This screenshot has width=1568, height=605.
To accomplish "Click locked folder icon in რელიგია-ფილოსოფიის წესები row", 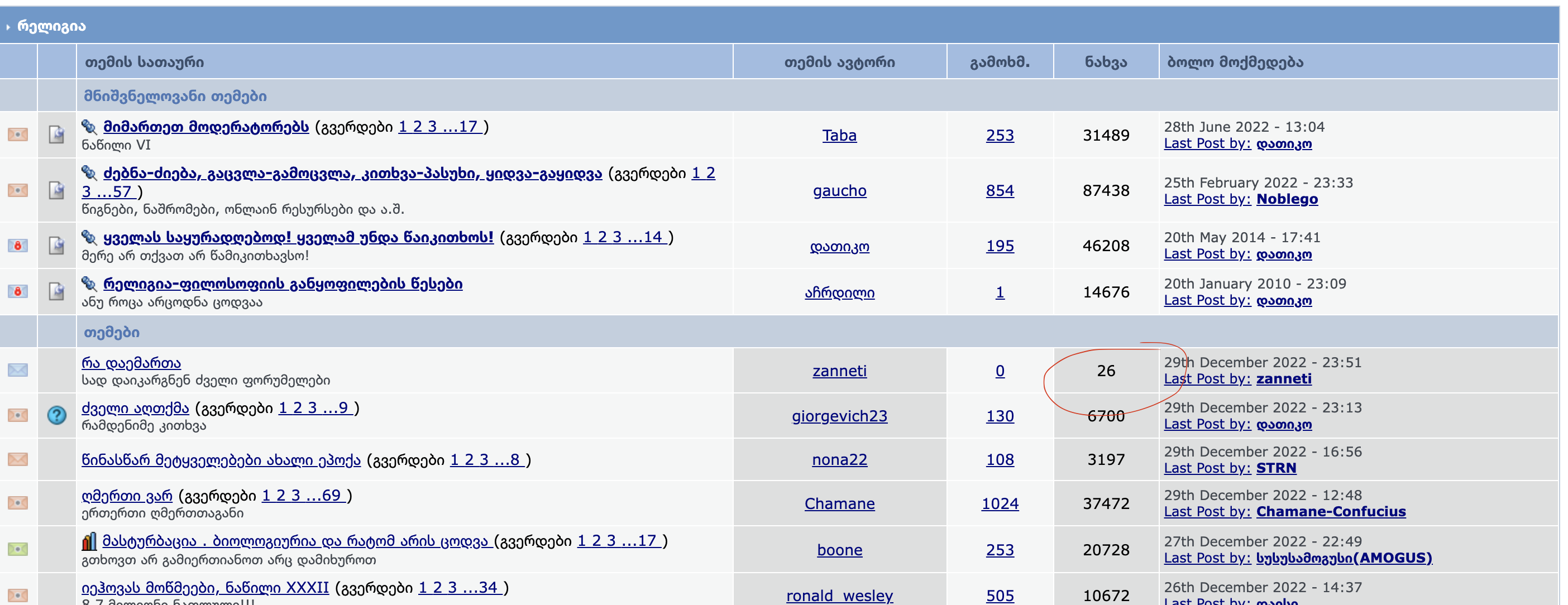I will [18, 291].
